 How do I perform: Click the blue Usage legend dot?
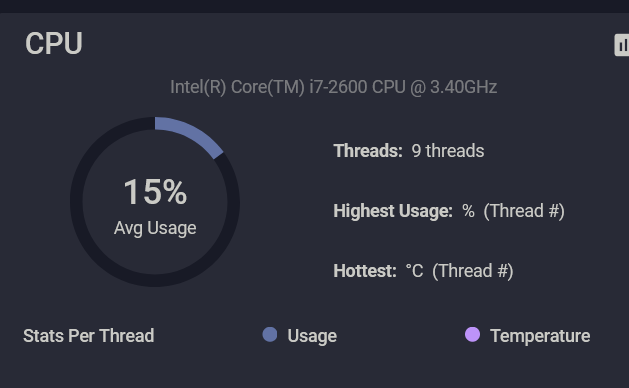[x=270, y=335]
